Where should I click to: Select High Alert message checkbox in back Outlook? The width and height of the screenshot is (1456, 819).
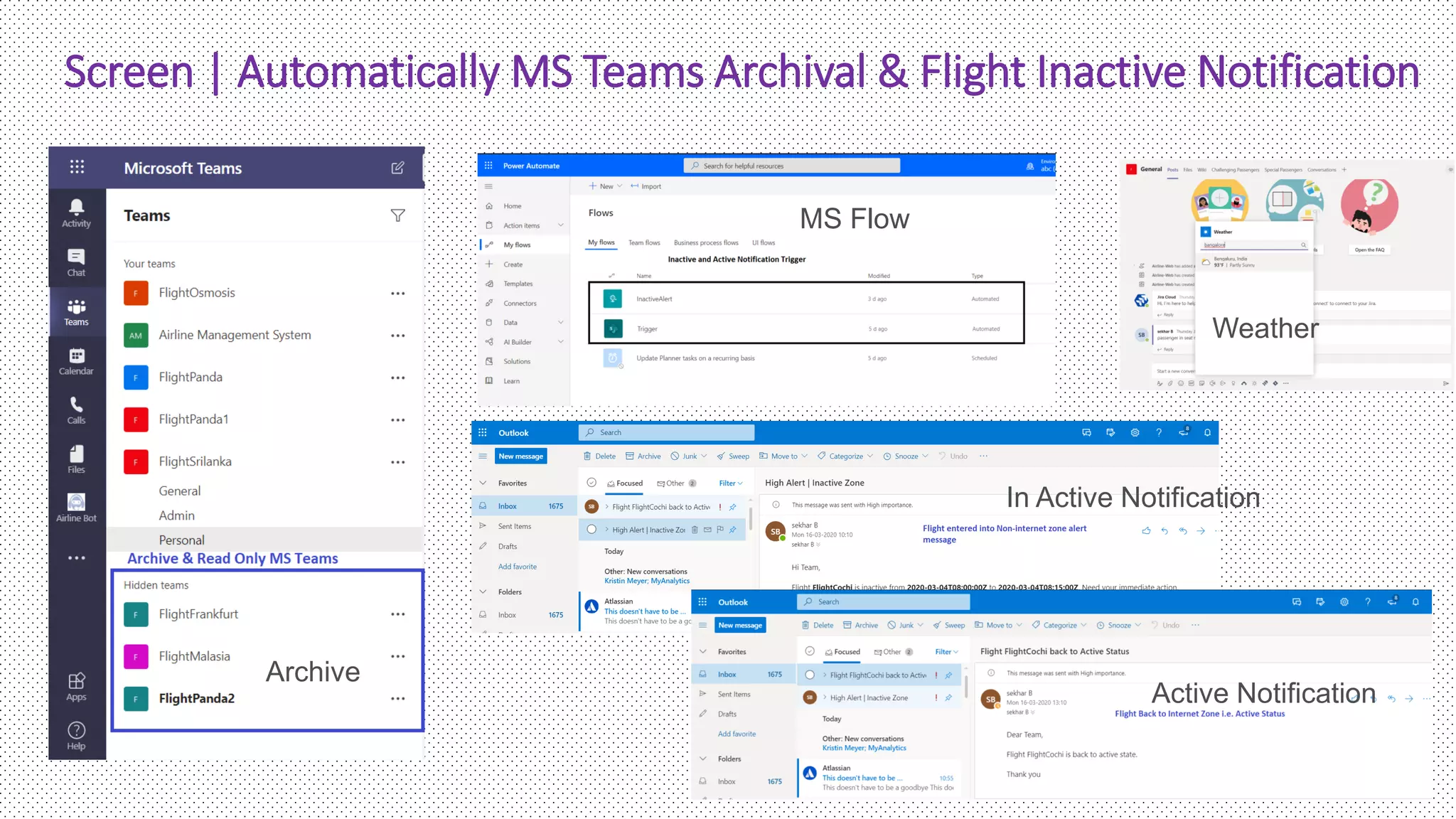pyautogui.click(x=591, y=530)
